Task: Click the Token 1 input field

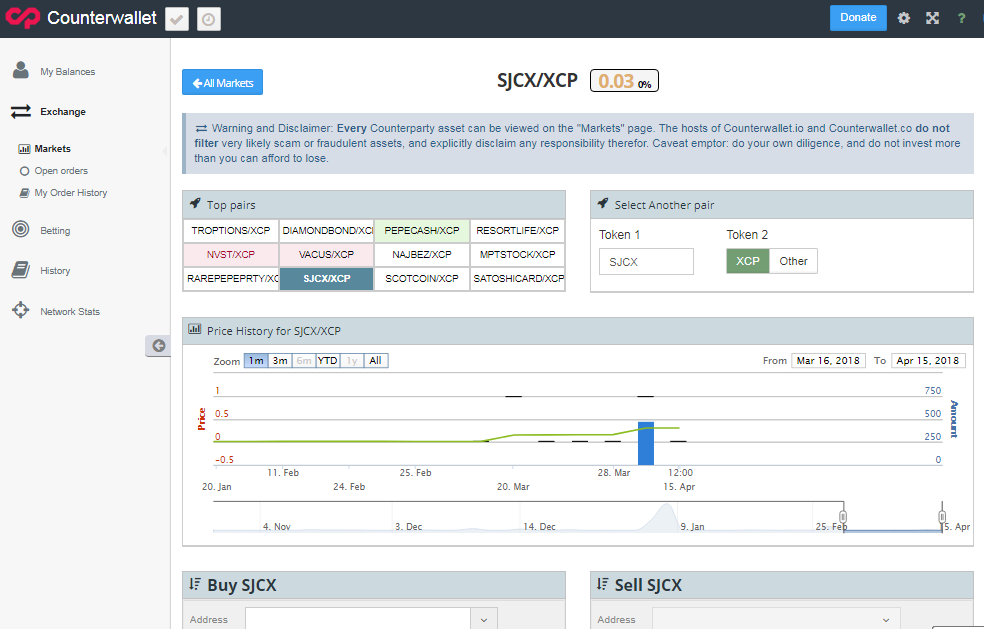Action: 646,262
